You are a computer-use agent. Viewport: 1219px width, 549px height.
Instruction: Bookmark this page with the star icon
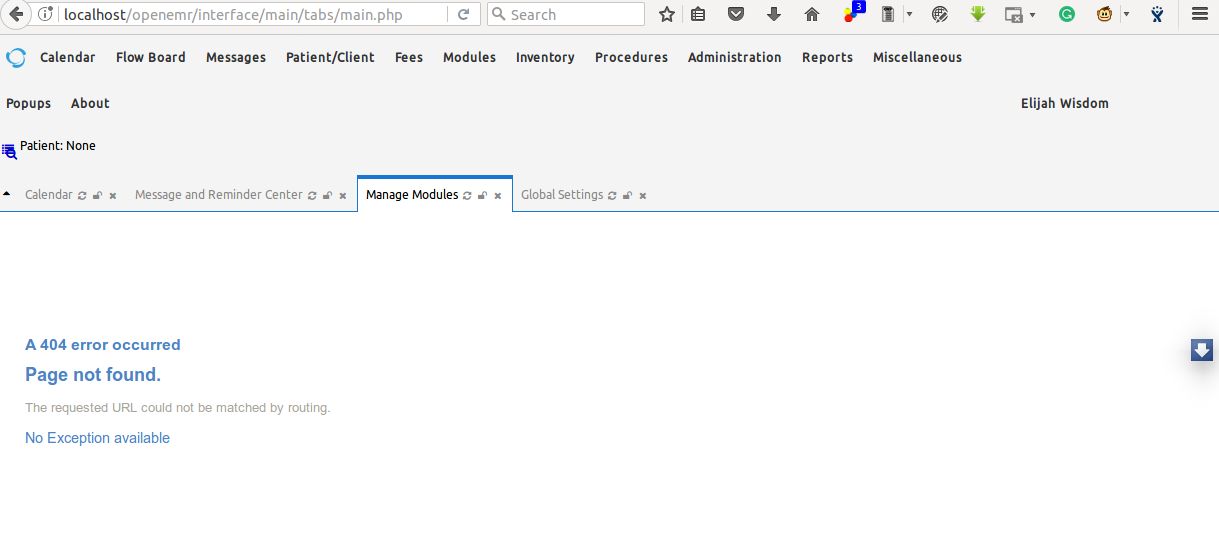tap(667, 14)
